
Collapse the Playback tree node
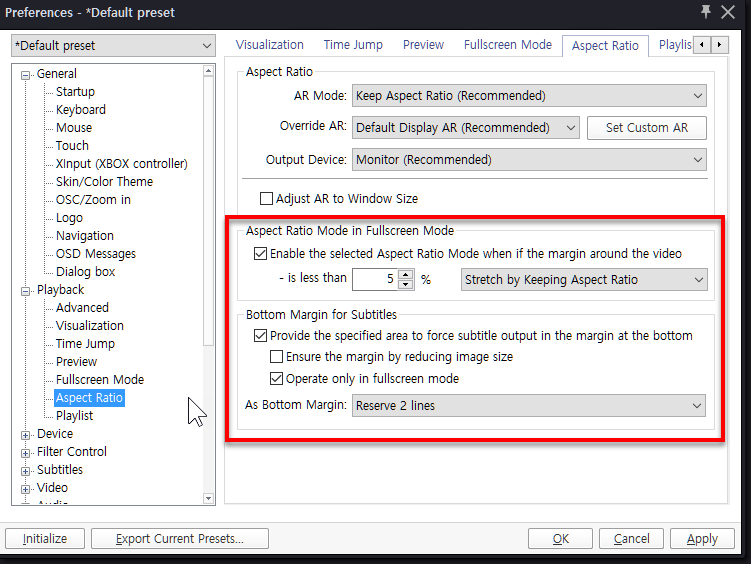tap(25, 291)
